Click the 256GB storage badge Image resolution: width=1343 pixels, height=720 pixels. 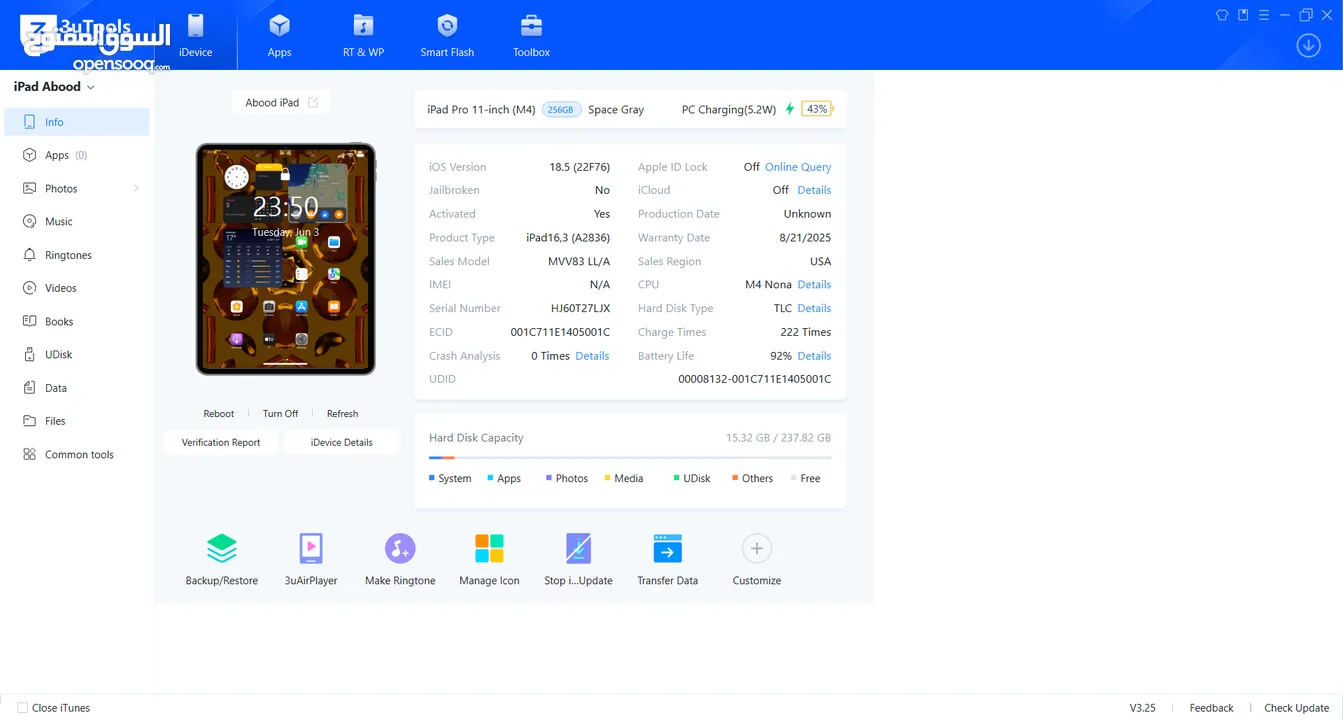click(562, 110)
